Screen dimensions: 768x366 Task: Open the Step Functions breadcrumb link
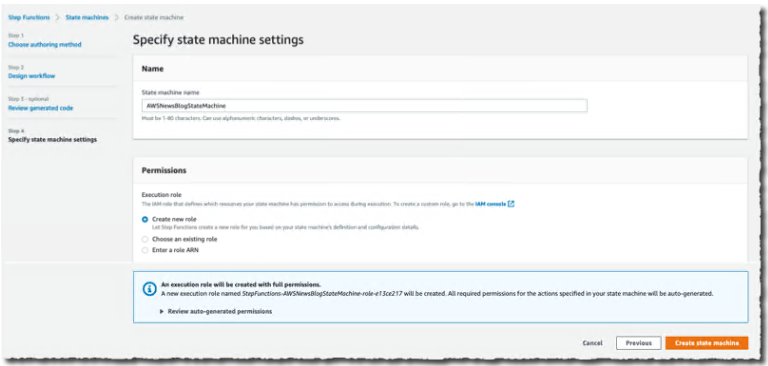pos(29,18)
